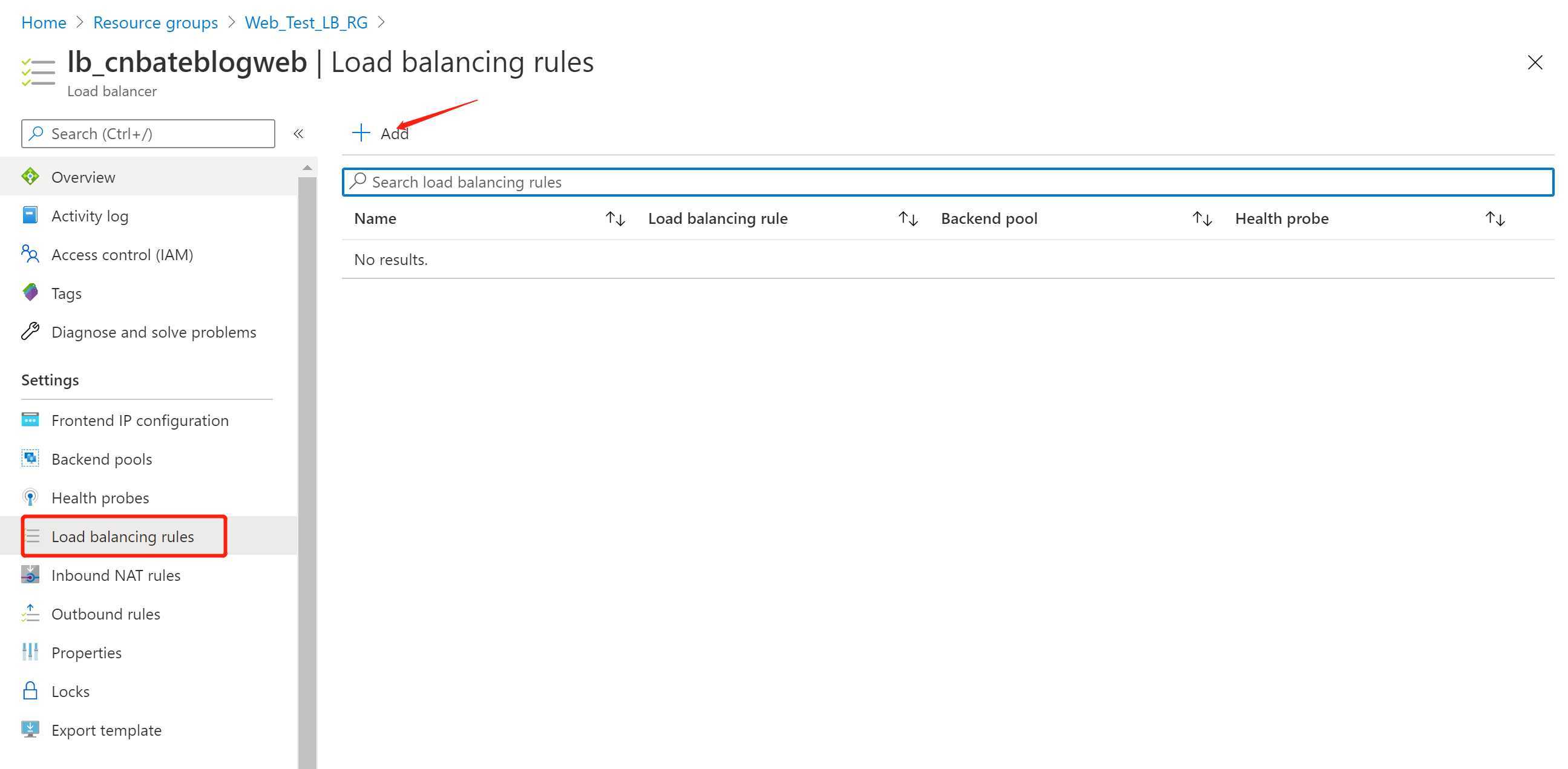Open Tags menu item
Screen dimensions: 1568x769
tap(149, 293)
